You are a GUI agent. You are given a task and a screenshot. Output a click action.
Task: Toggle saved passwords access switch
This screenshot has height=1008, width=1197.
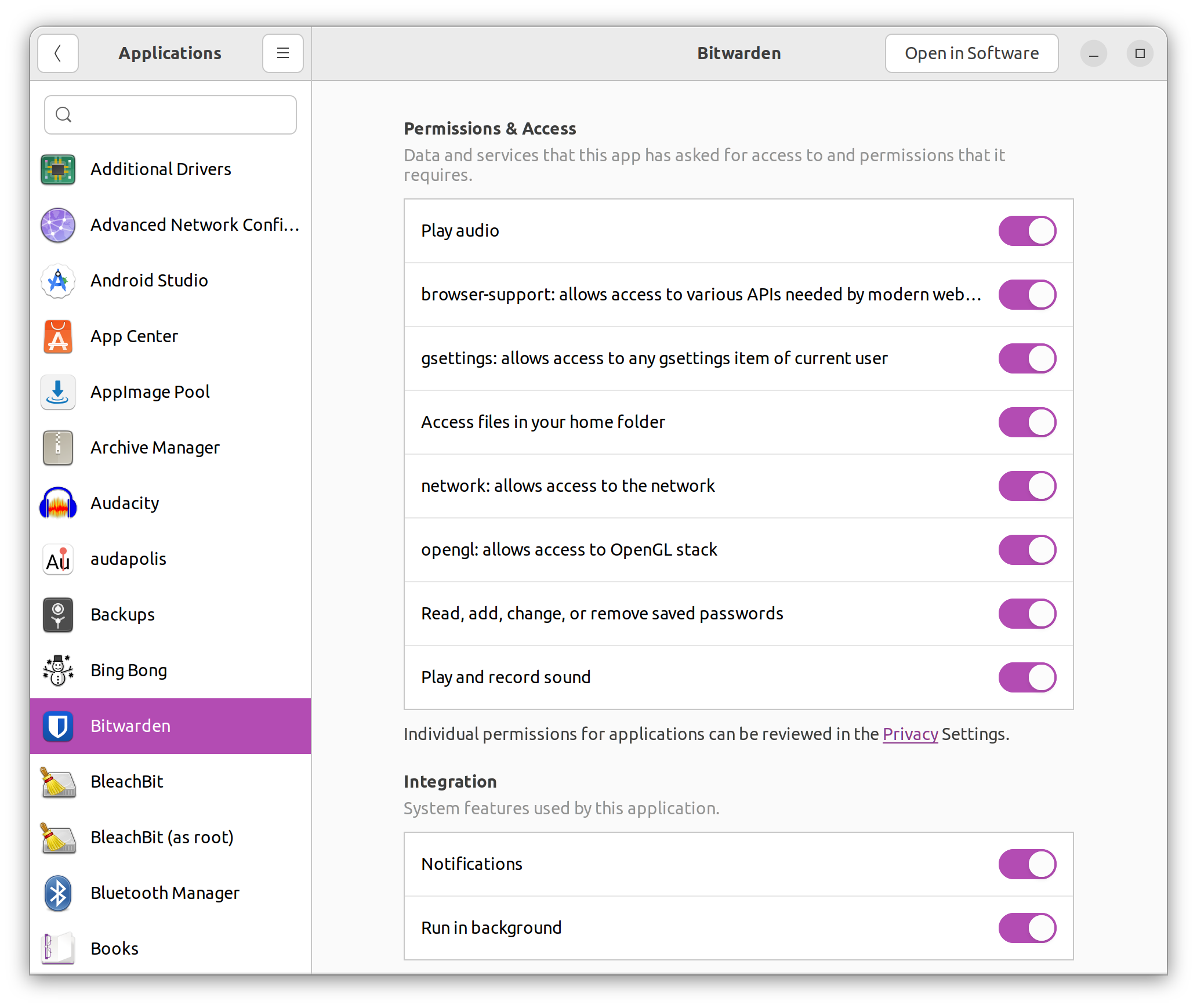1027,614
